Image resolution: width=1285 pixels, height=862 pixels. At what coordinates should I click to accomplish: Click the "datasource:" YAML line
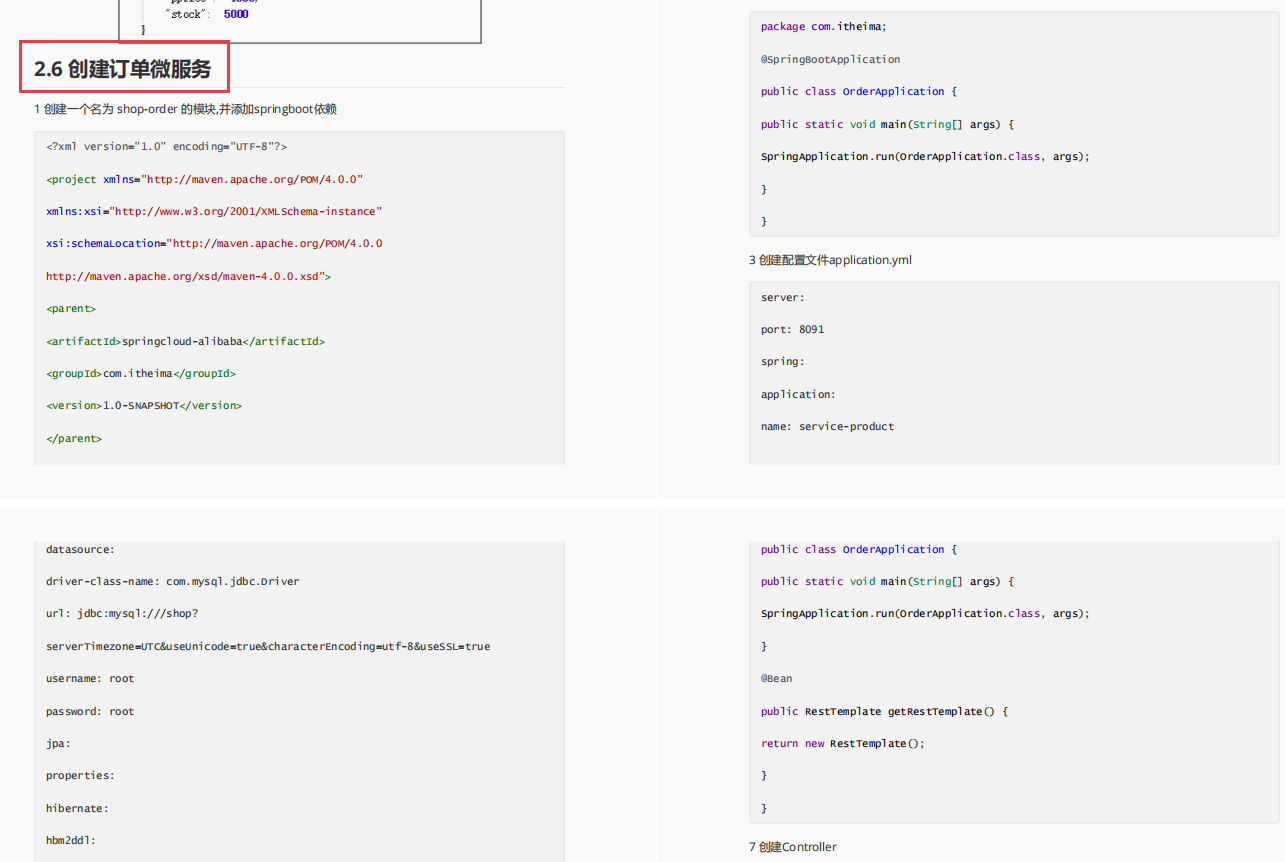pyautogui.click(x=80, y=549)
